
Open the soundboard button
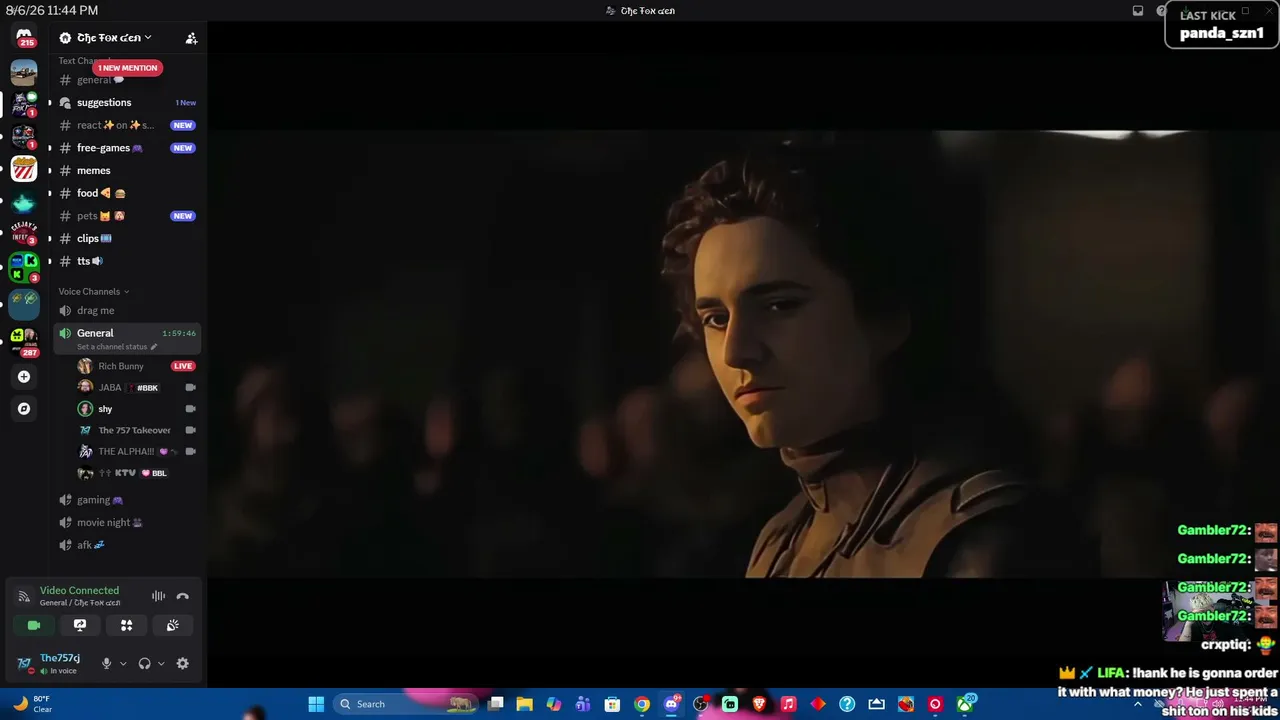coord(172,625)
